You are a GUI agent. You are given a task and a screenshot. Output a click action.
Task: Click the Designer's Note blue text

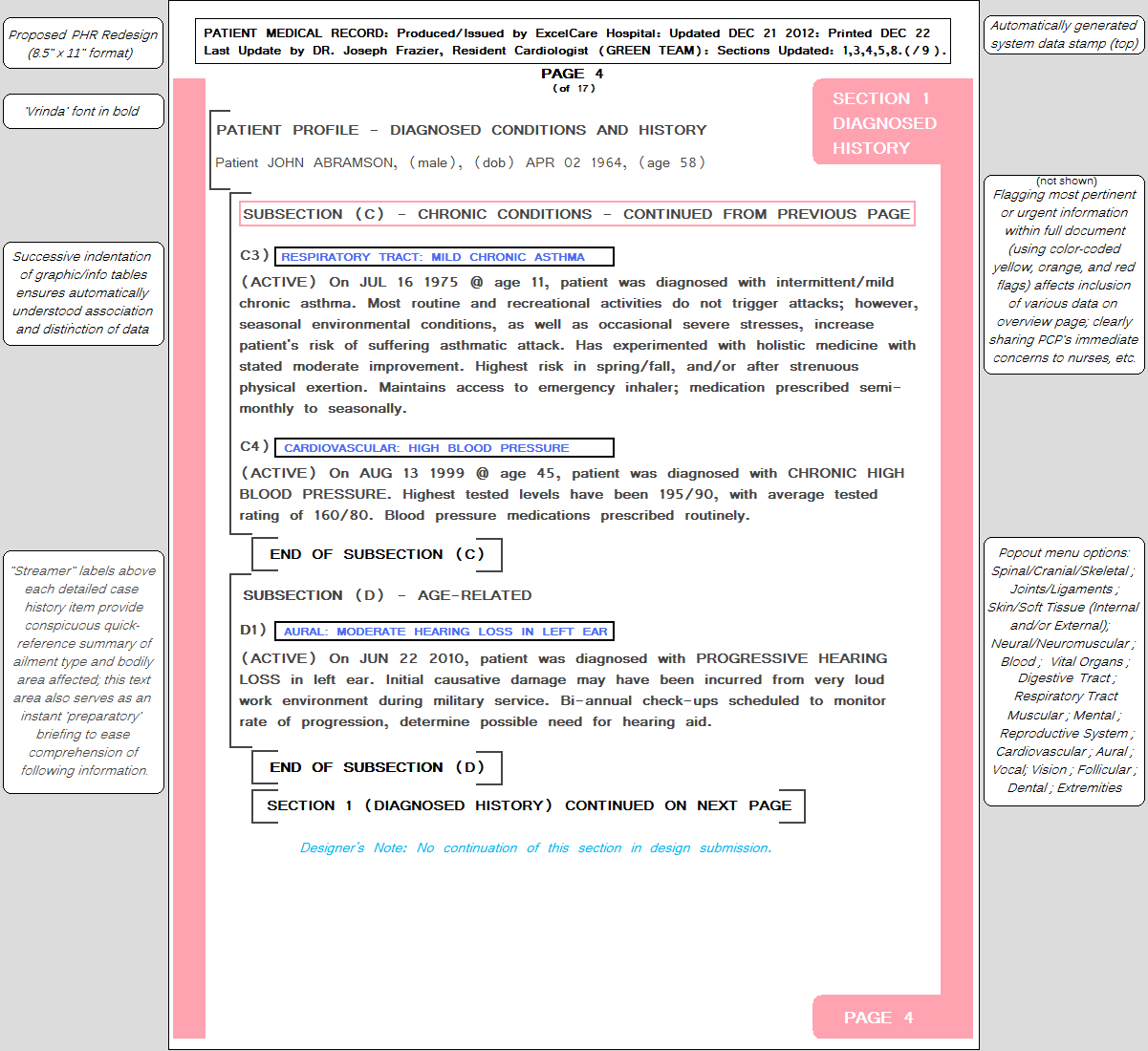536,847
